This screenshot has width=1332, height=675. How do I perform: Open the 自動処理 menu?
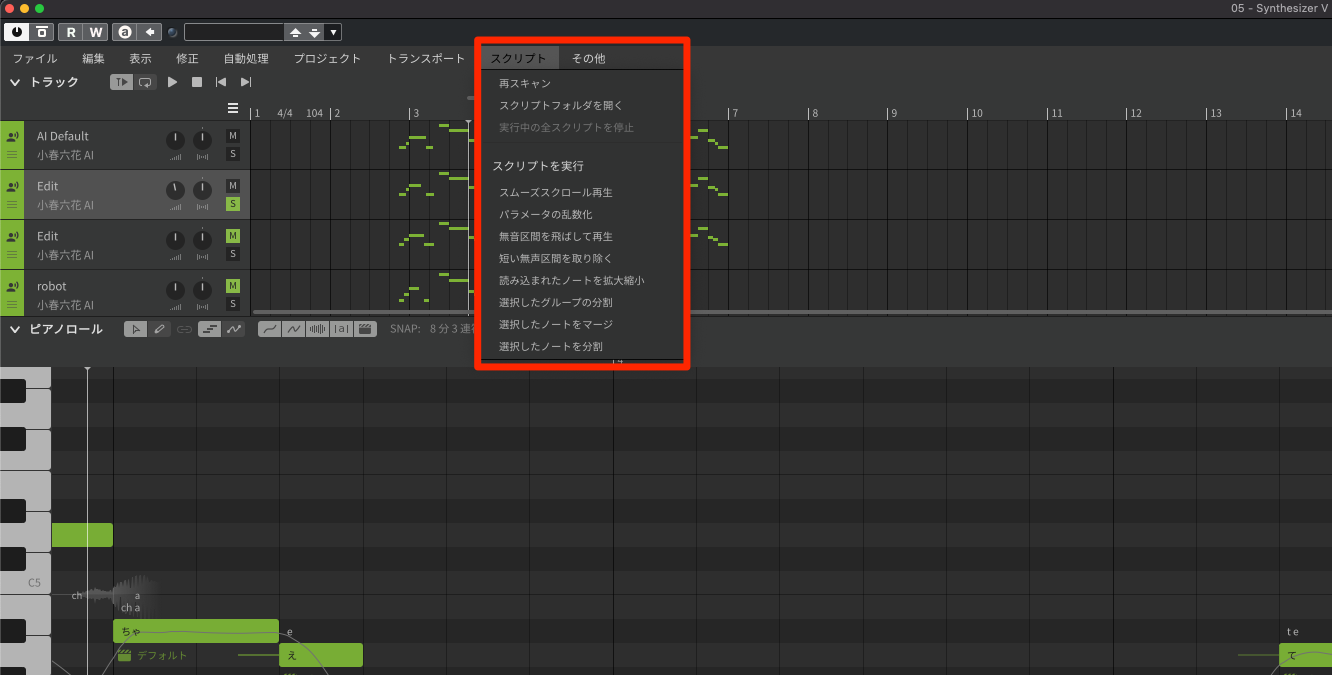(x=246, y=58)
